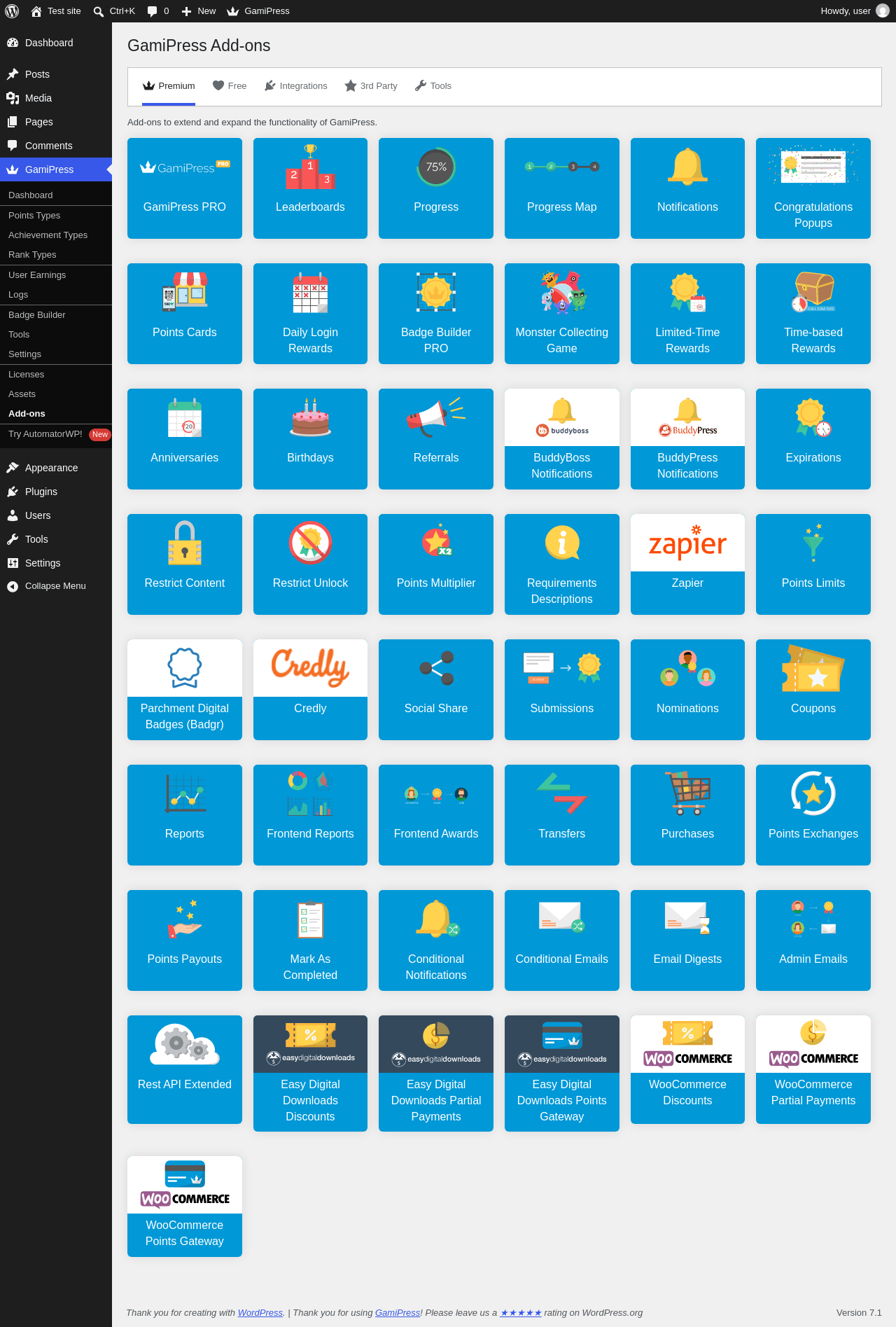Image resolution: width=896 pixels, height=1327 pixels.
Task: Click the Nominations title
Action: click(687, 708)
